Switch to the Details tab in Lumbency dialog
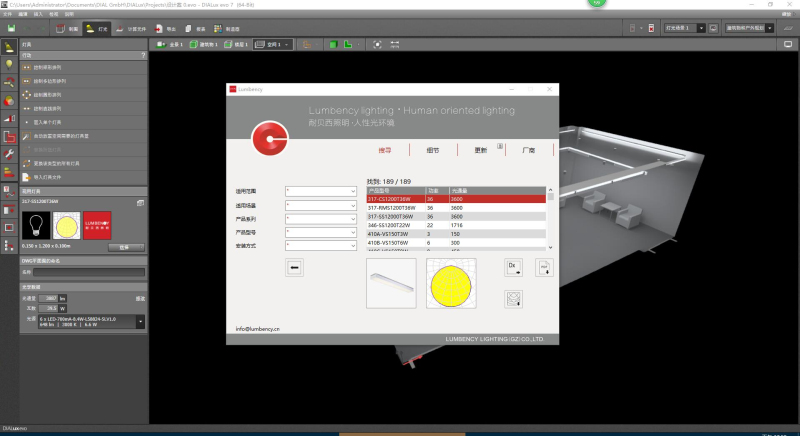 click(x=433, y=150)
